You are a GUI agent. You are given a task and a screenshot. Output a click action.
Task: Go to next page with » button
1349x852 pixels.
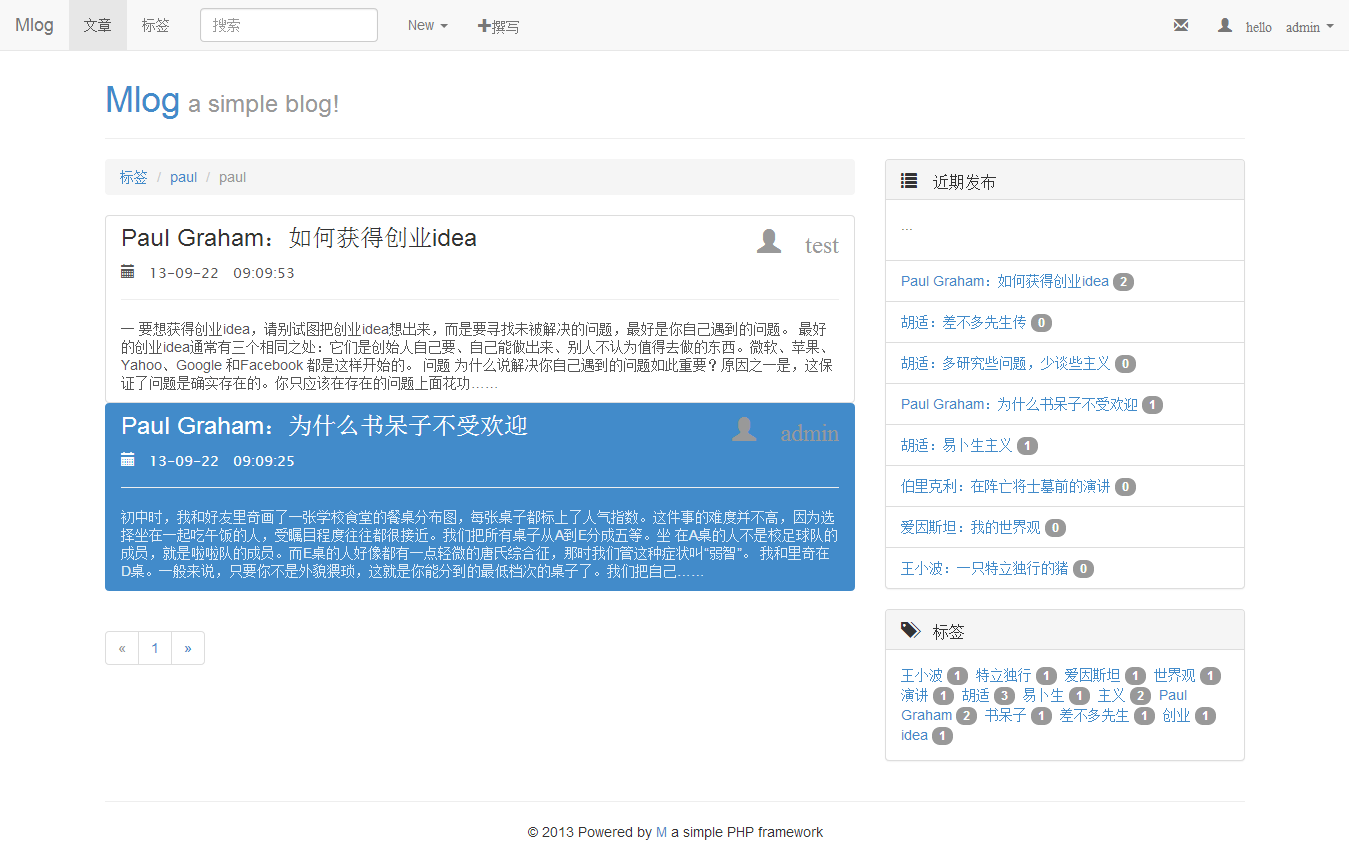[188, 648]
